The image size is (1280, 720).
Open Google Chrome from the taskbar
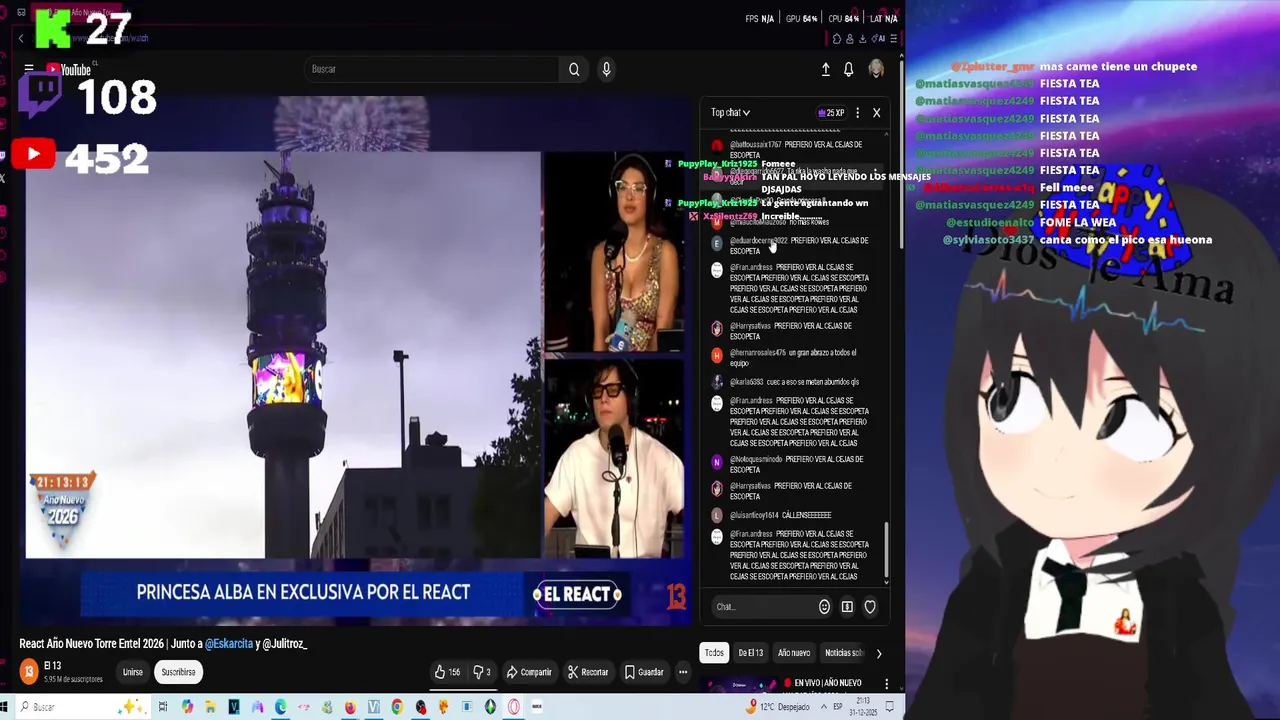[x=397, y=707]
